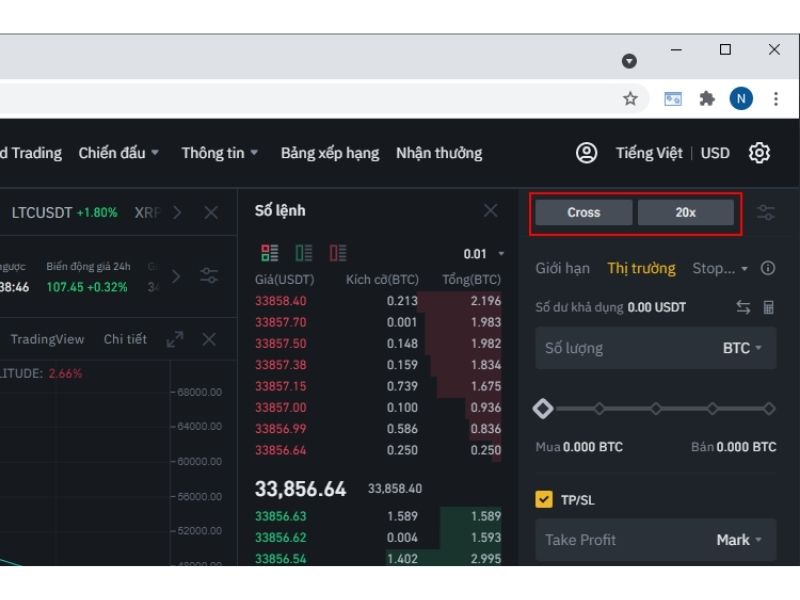Viewport: 800px width, 600px height.
Task: Open the Thông tin dropdown menu
Action: coord(219,153)
